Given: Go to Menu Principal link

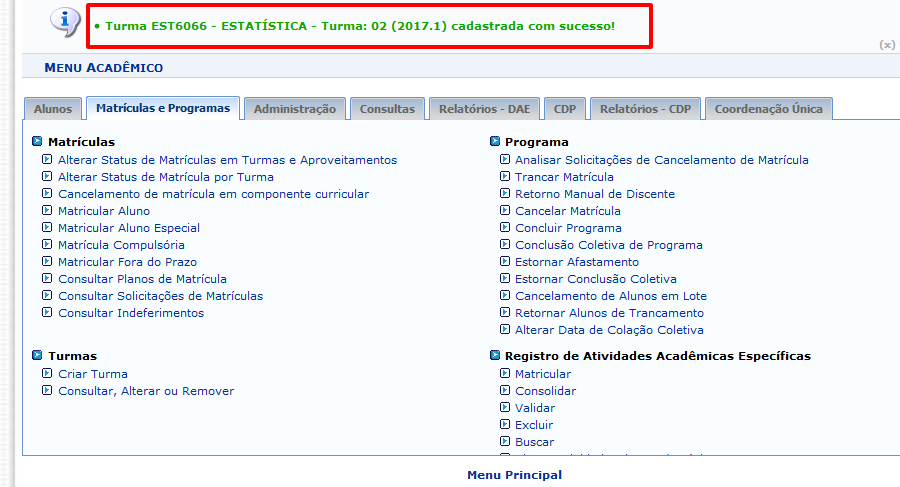Looking at the screenshot, I should point(514,475).
